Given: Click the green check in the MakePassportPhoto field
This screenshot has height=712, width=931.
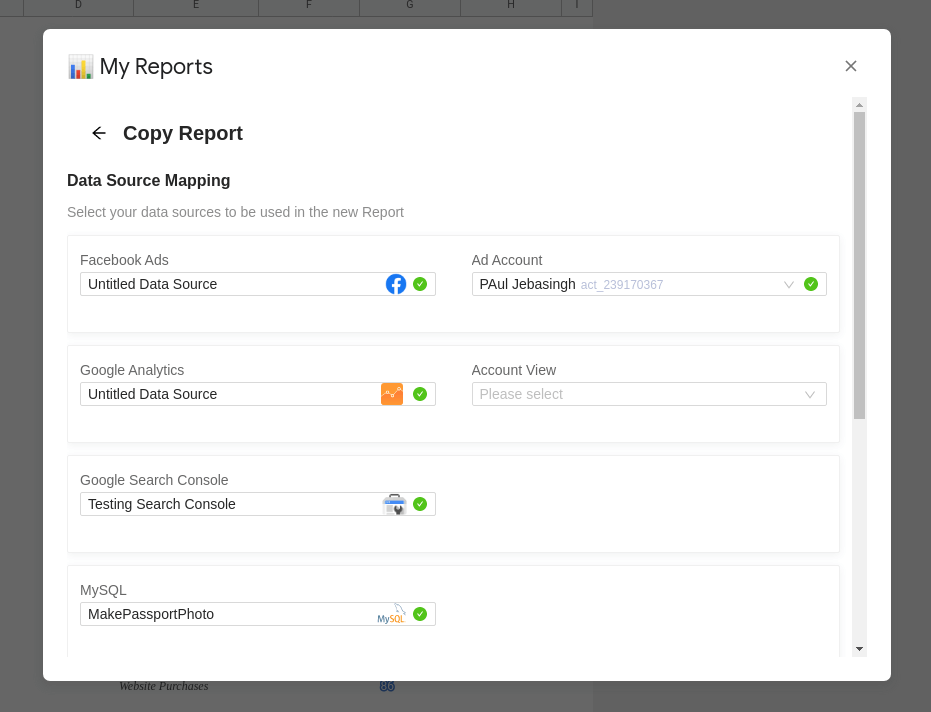Looking at the screenshot, I should [420, 614].
